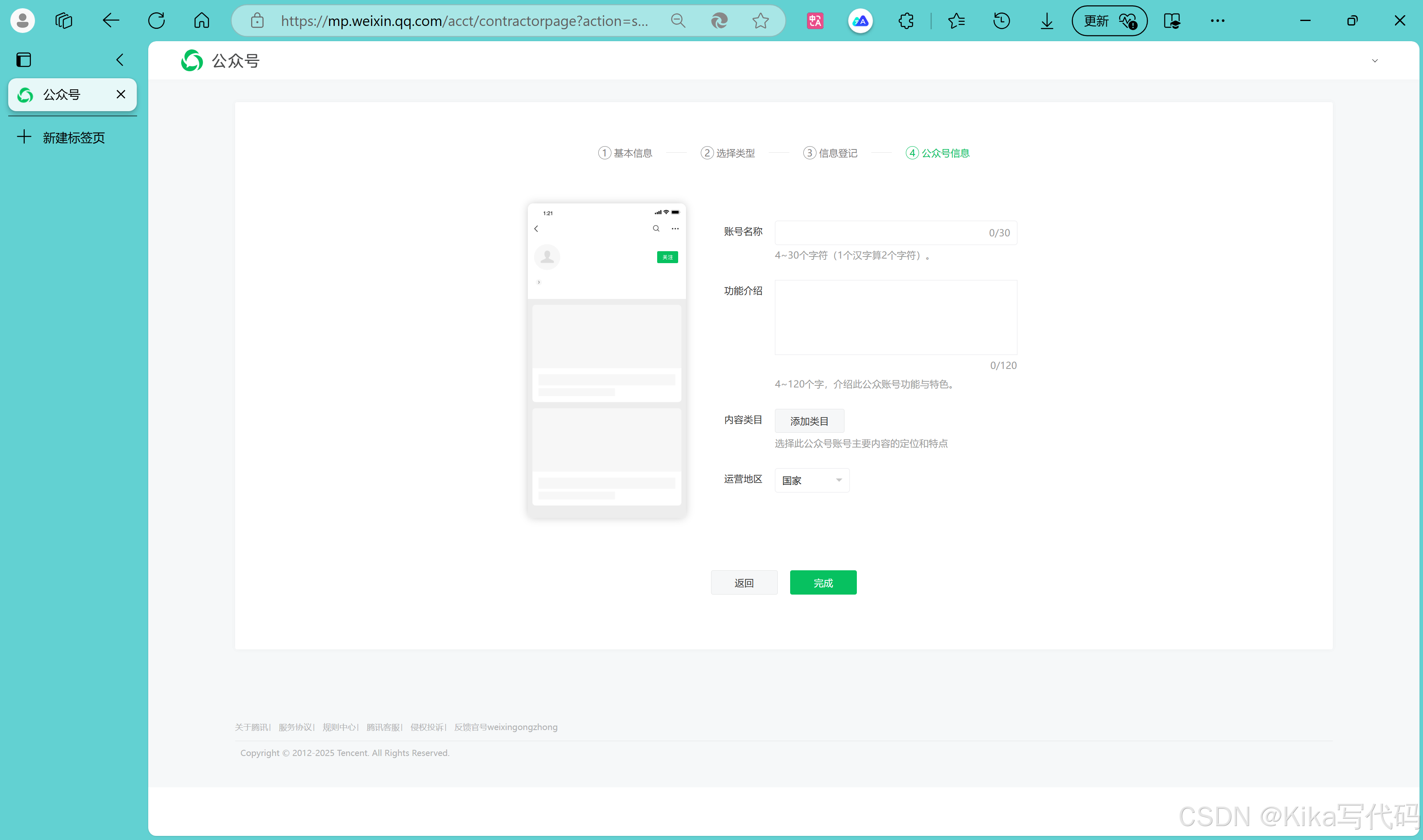Open the tab actions workspace icon
The height and width of the screenshot is (840, 1423).
click(x=63, y=21)
